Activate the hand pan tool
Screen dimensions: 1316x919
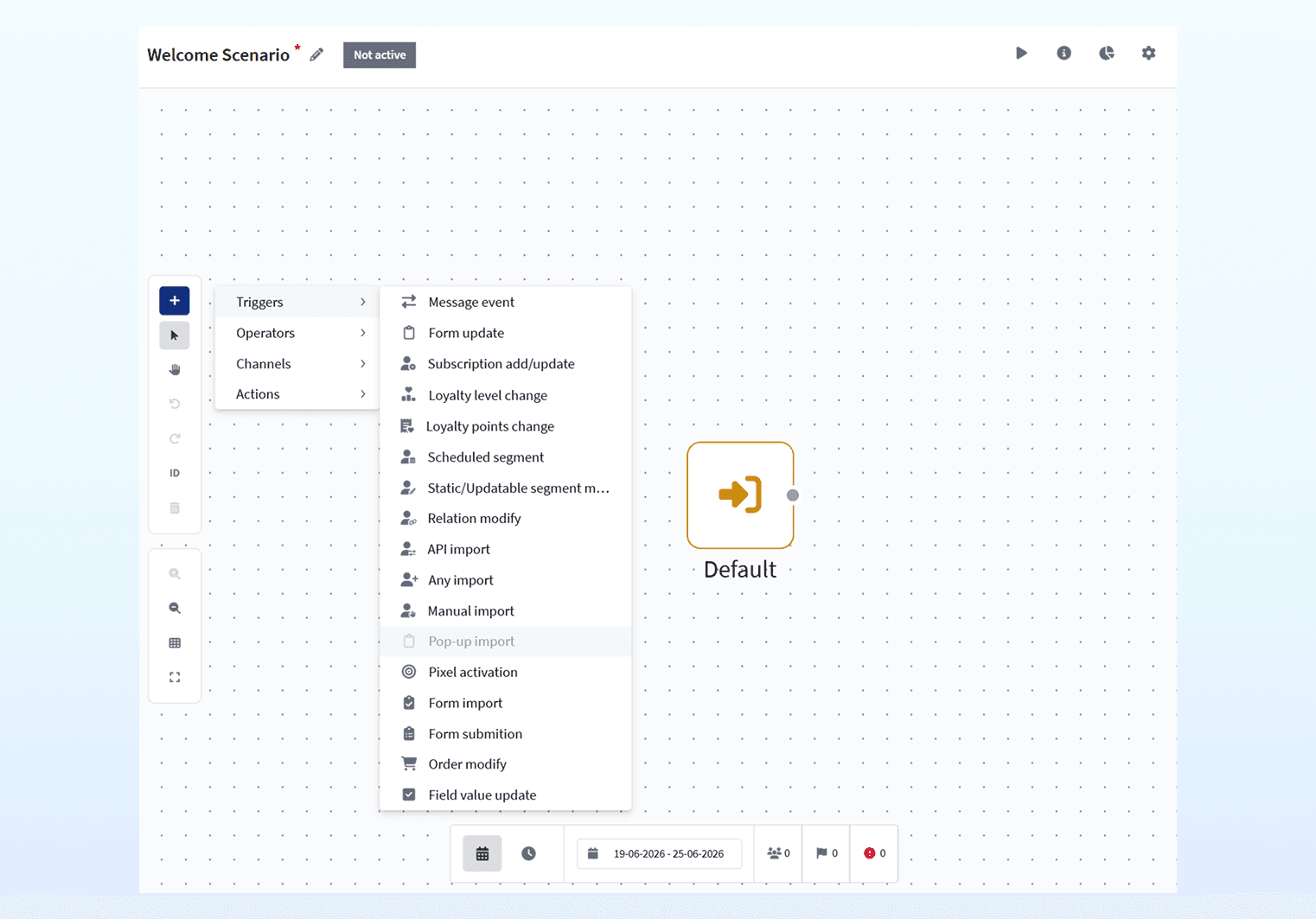175,370
